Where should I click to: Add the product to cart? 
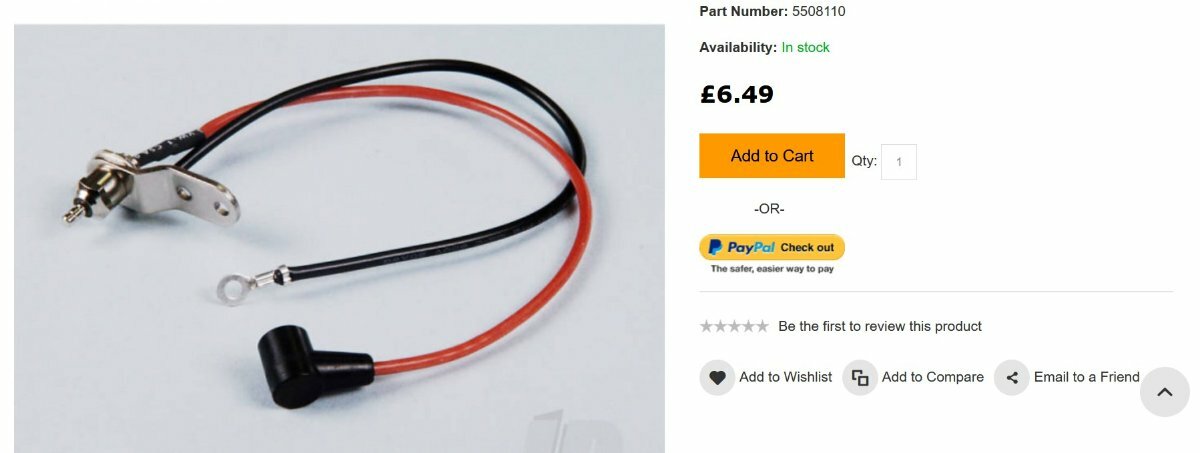coord(772,156)
